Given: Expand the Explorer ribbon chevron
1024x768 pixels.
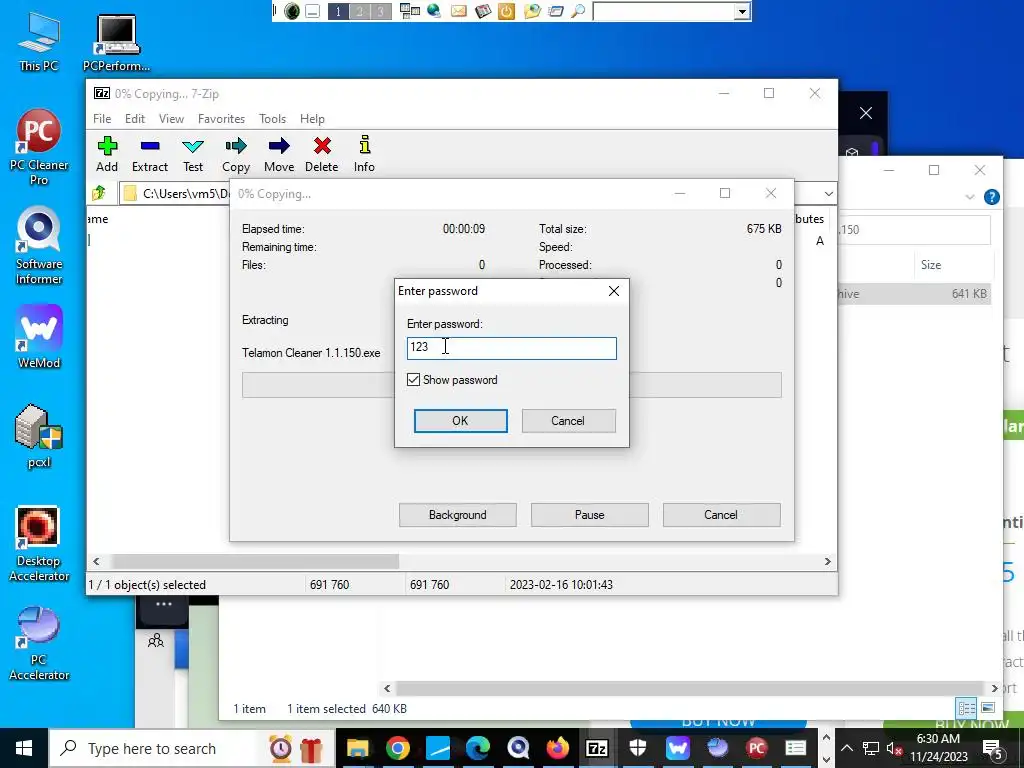Looking at the screenshot, I should (x=970, y=197).
